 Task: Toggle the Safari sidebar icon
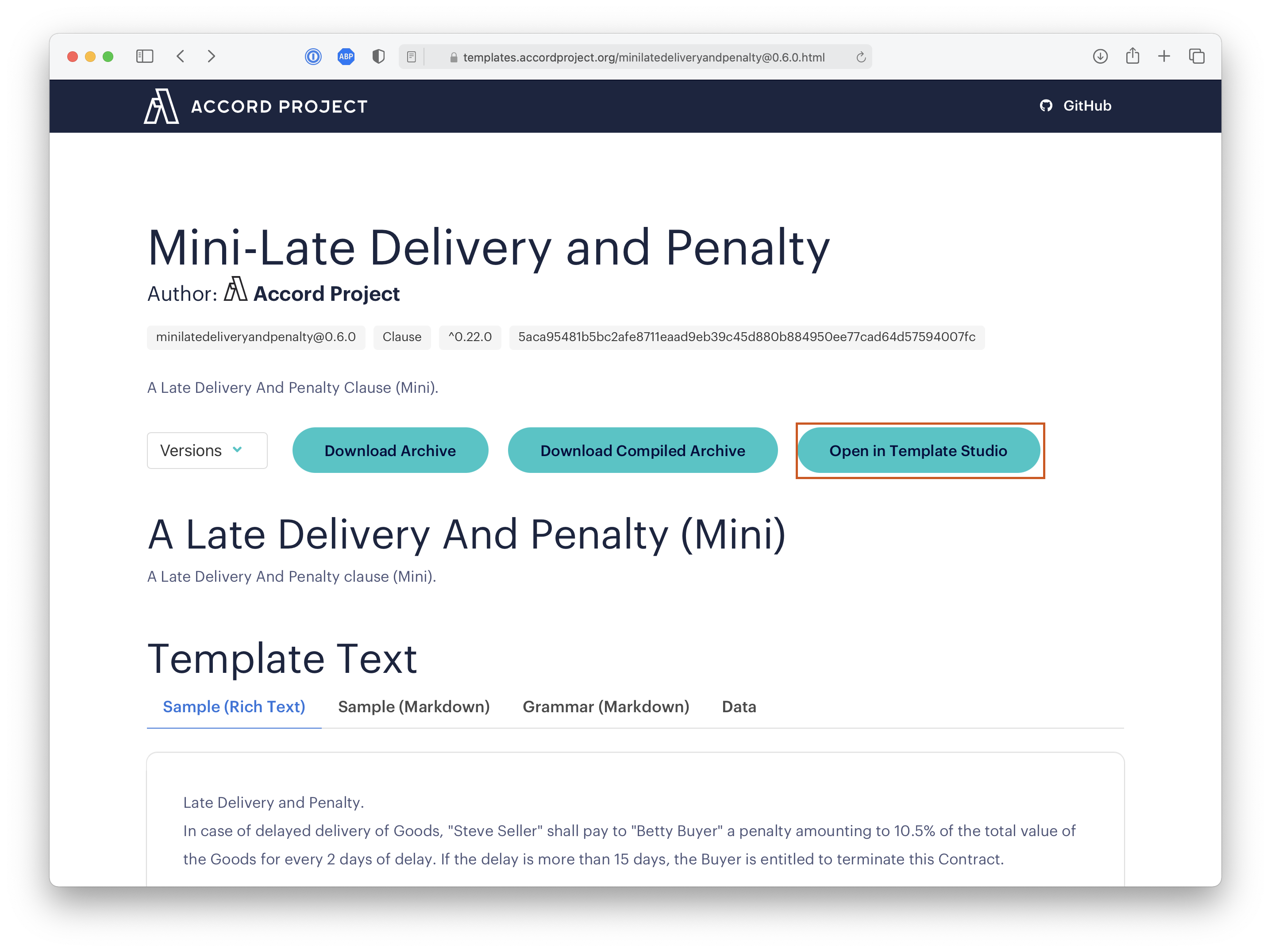[144, 56]
